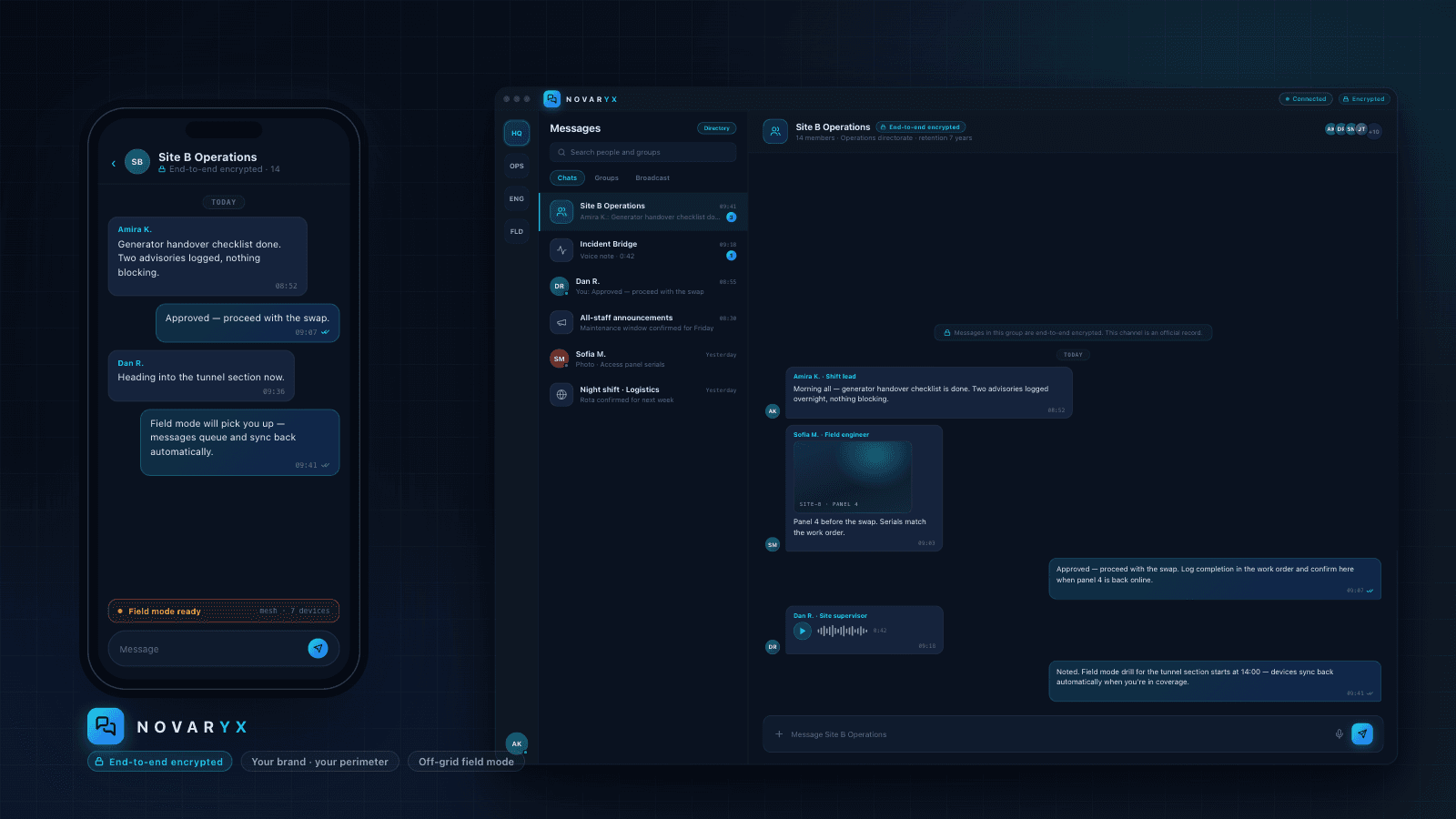Screen dimensions: 1456x819
Task: Tap the SB group avatar on the phone
Action: coord(137,162)
